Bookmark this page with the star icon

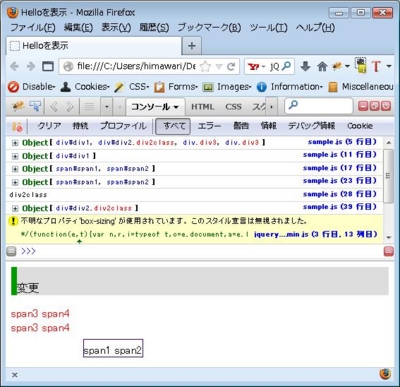pyautogui.click(x=205, y=67)
